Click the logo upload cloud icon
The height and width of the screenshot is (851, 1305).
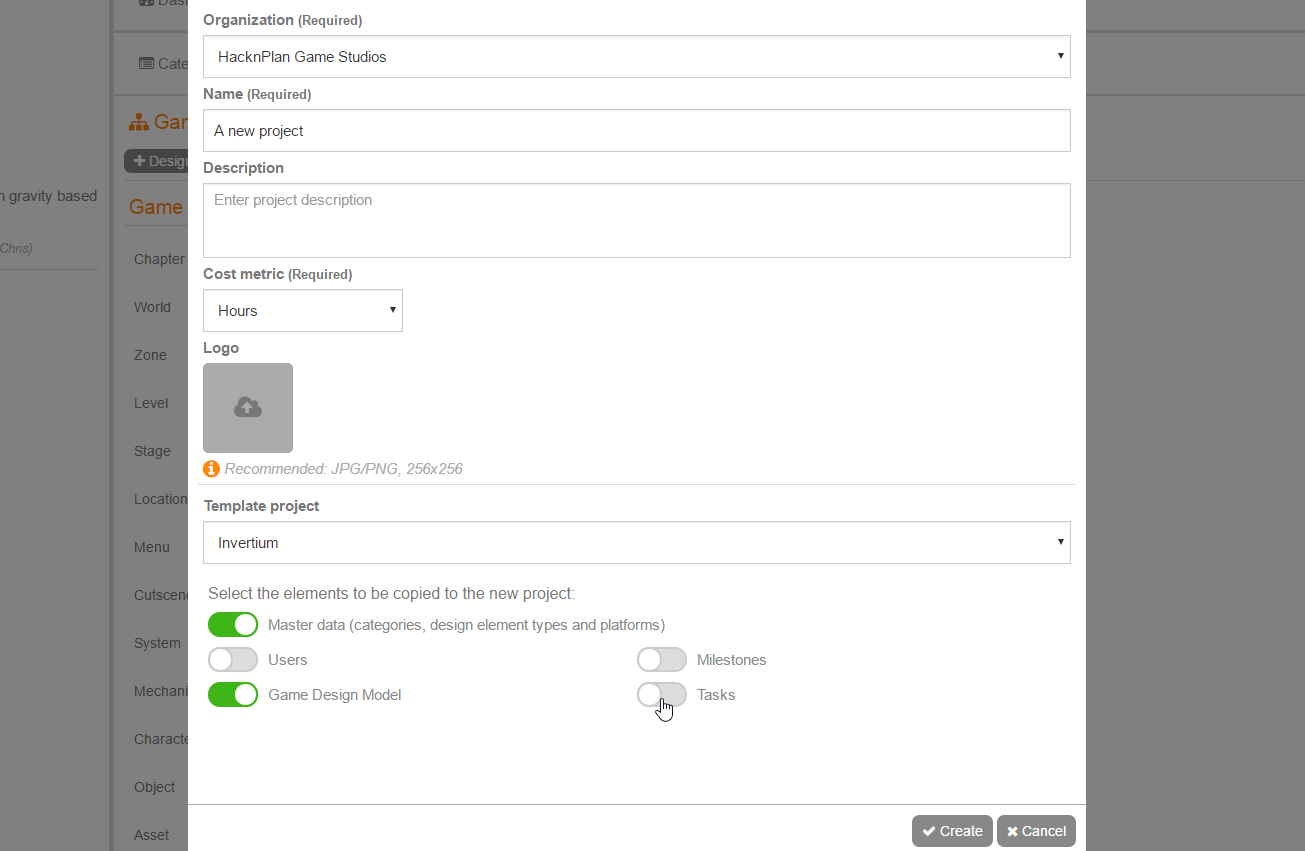(248, 407)
